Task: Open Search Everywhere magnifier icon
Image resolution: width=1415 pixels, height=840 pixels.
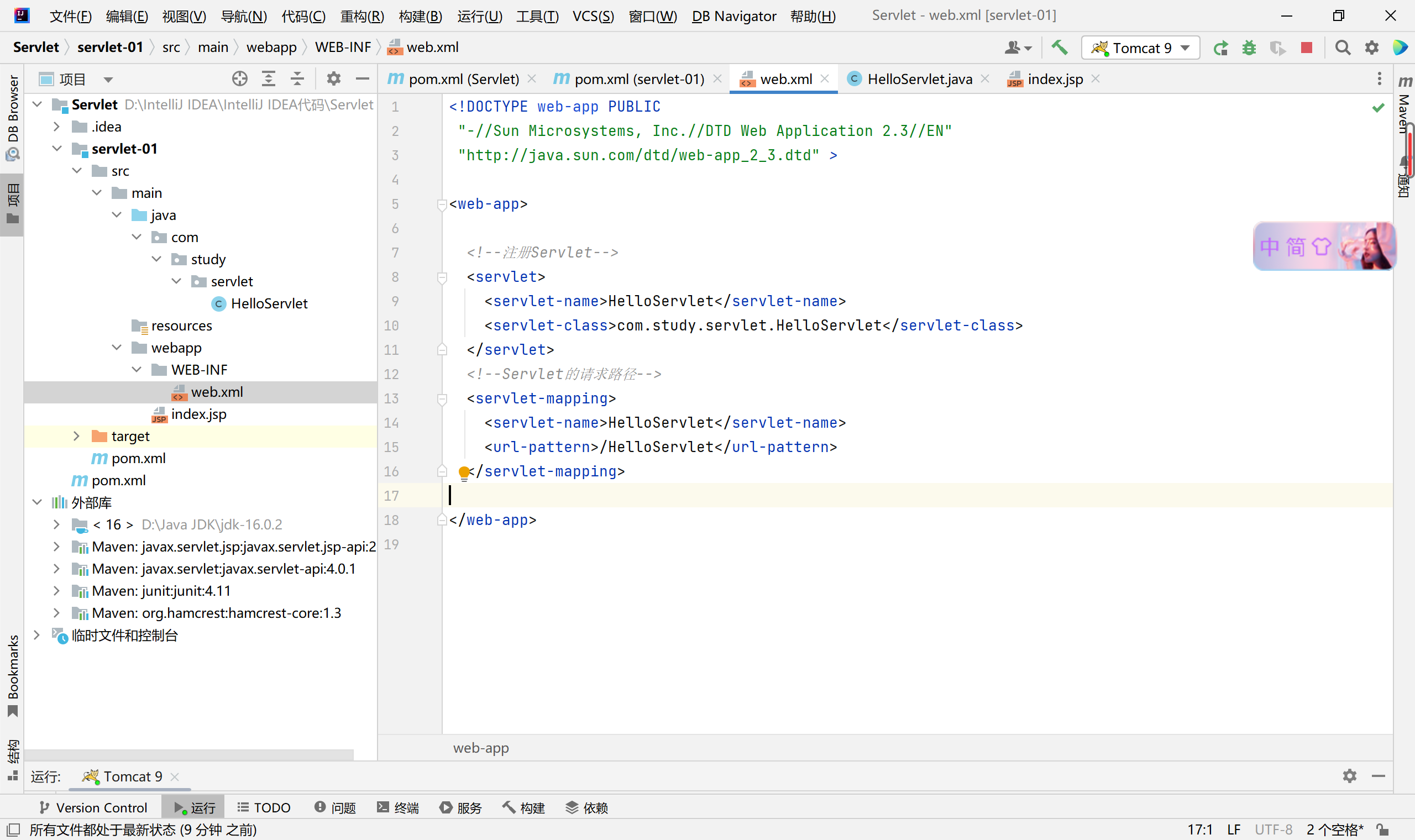Action: [x=1343, y=48]
